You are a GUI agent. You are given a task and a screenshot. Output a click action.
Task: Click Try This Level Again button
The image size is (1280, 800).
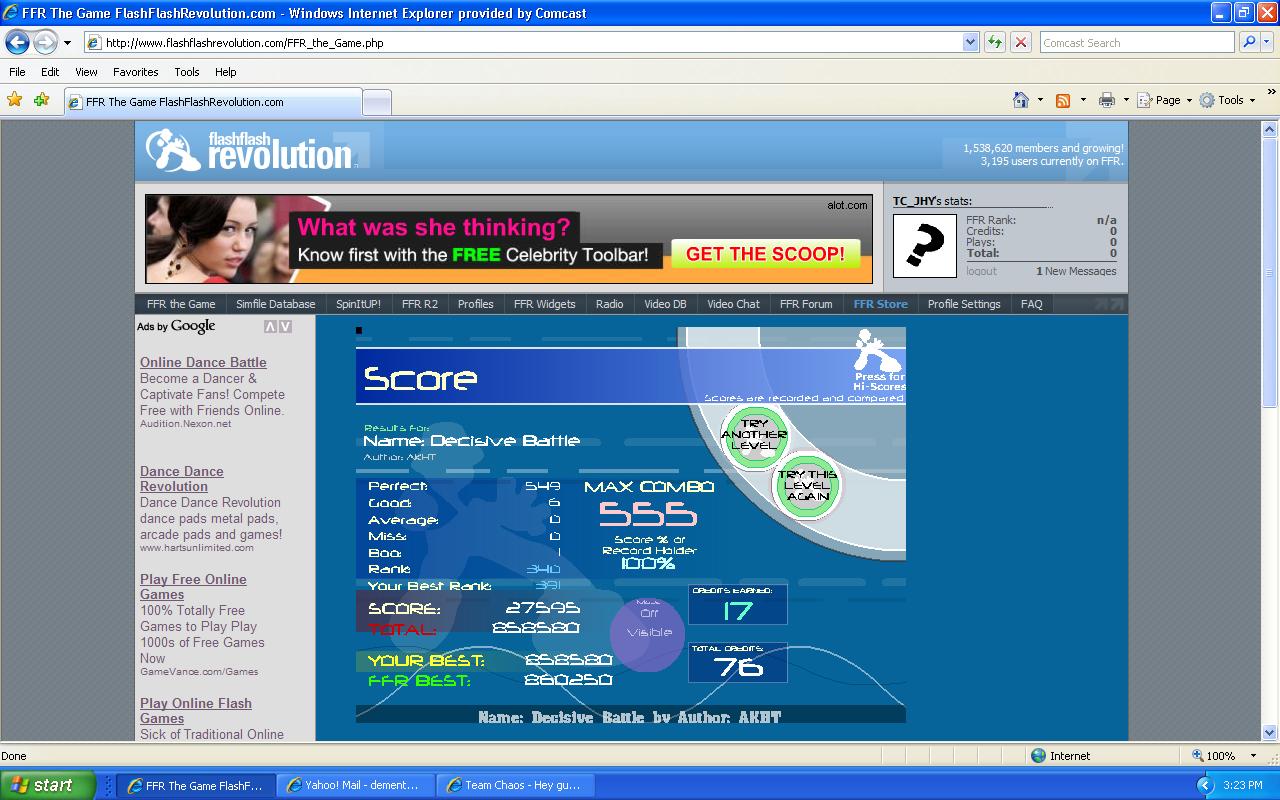[807, 486]
